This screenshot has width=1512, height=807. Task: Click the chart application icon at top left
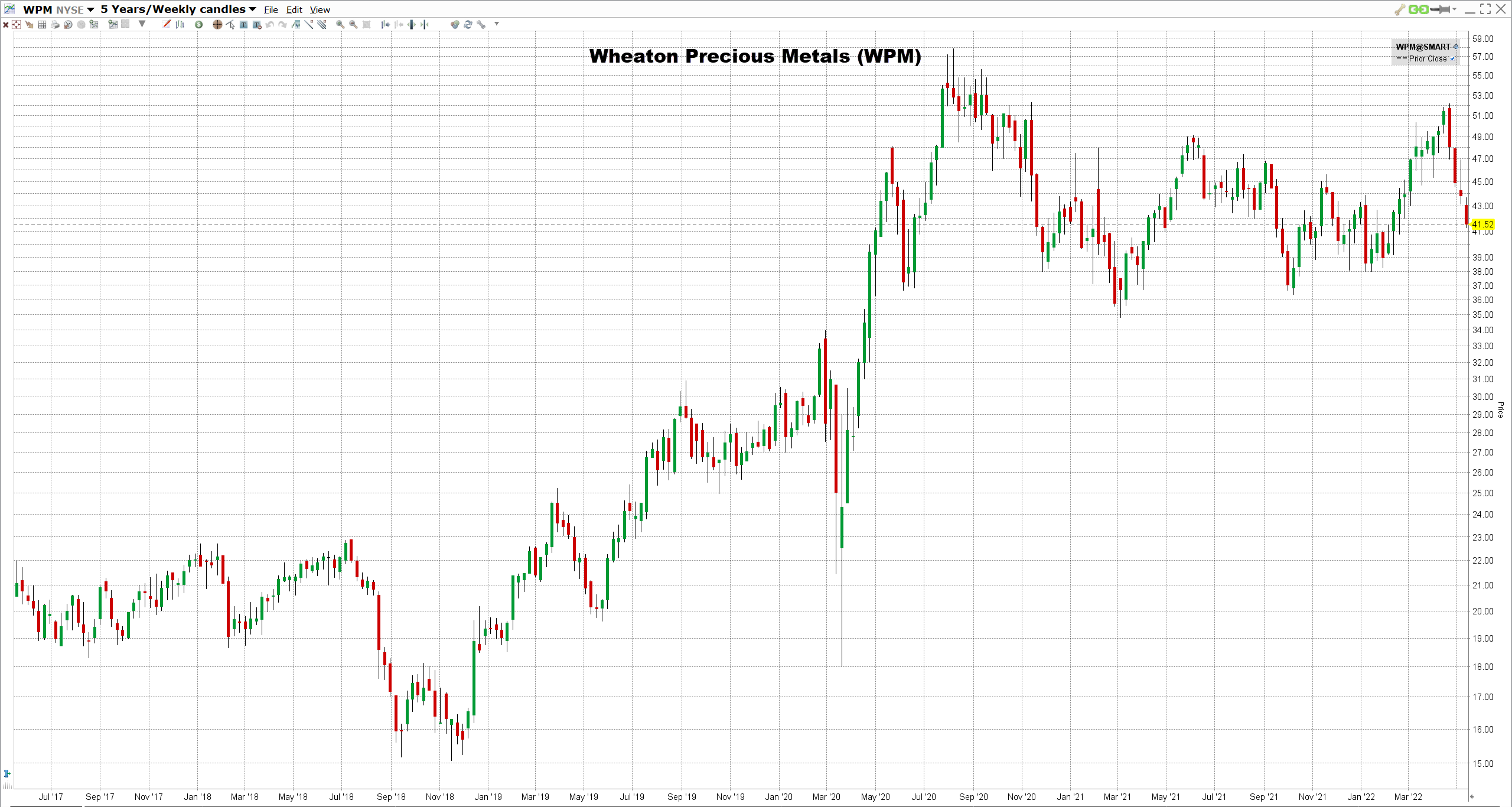[x=9, y=9]
